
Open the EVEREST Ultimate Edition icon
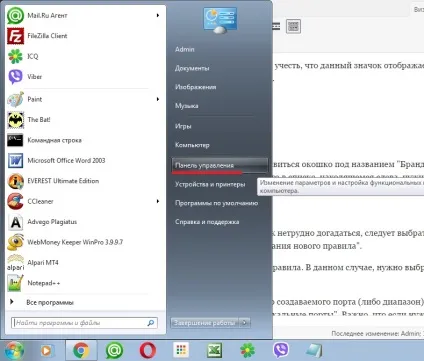[x=15, y=181]
